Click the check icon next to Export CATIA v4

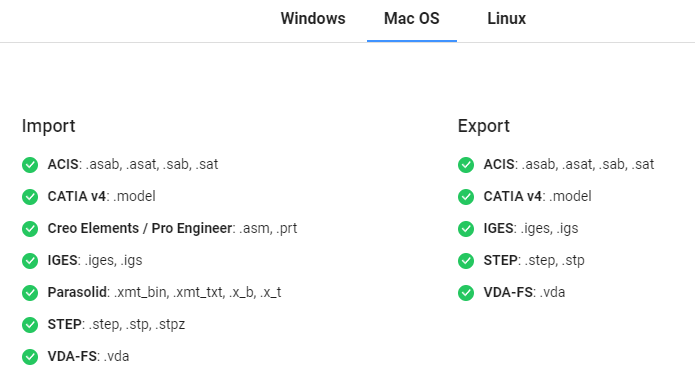(x=466, y=197)
